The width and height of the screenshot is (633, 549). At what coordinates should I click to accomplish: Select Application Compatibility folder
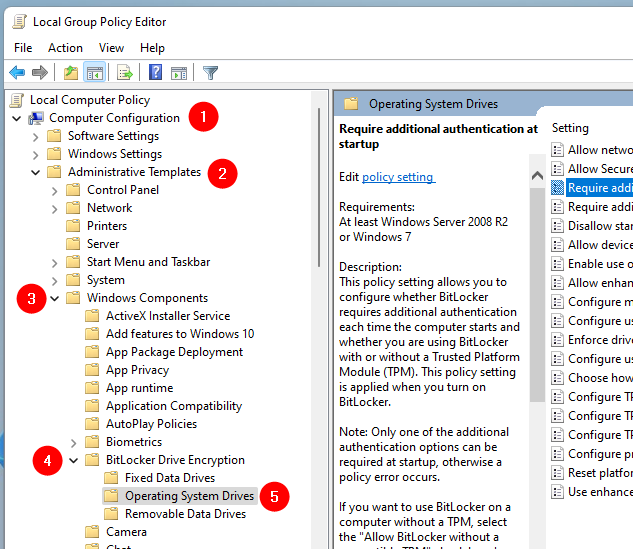(x=174, y=406)
